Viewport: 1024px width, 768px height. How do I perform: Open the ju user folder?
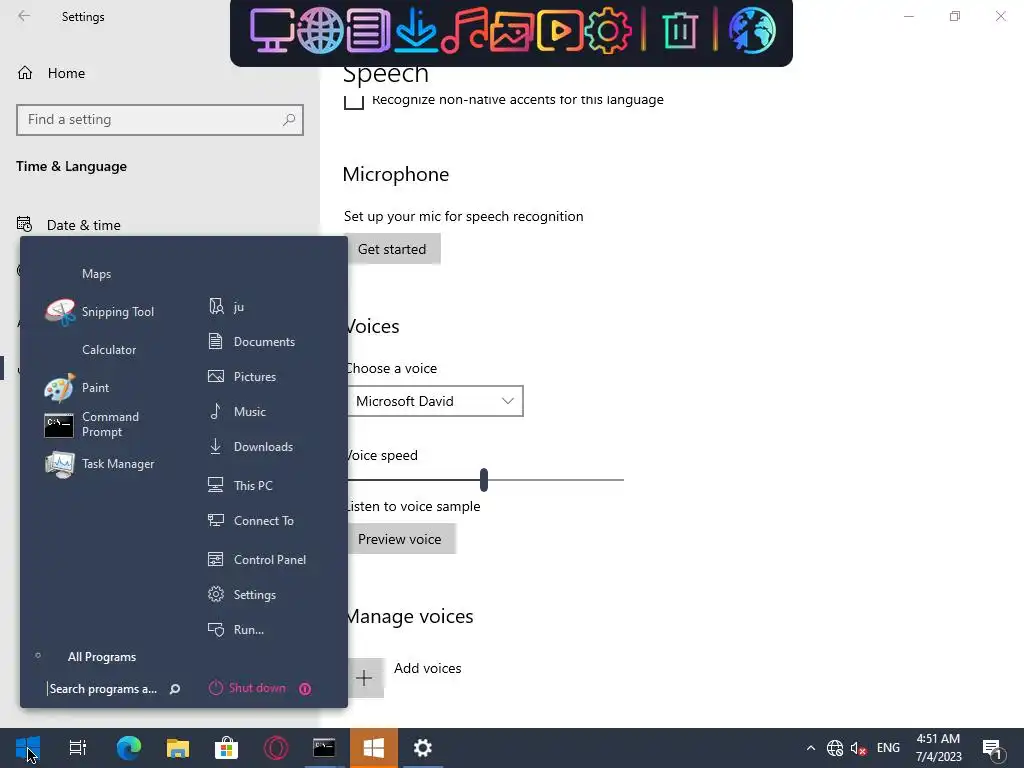click(226, 306)
